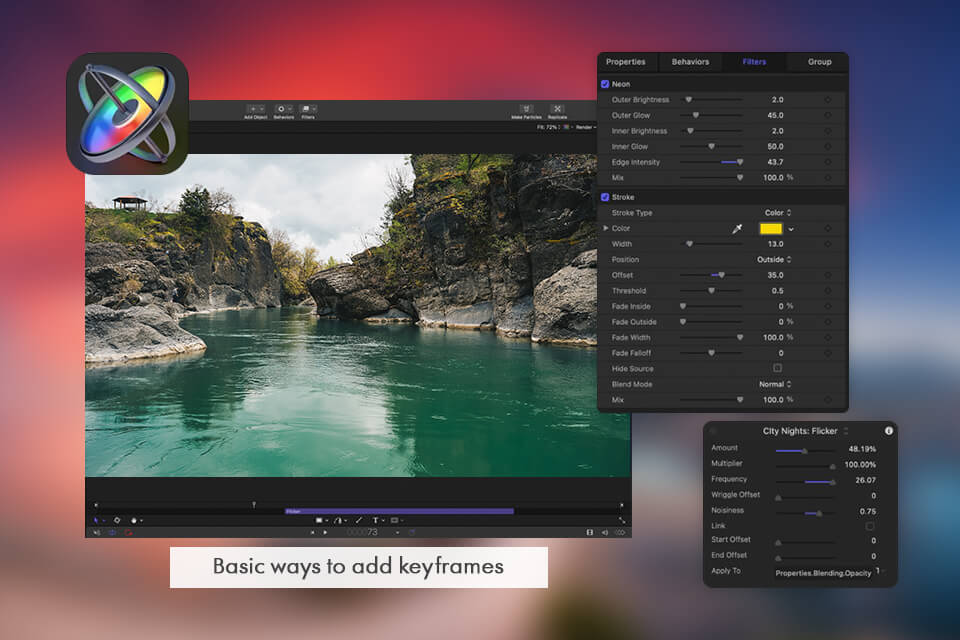960x640 pixels.
Task: Go to project start button
Action: [312, 533]
